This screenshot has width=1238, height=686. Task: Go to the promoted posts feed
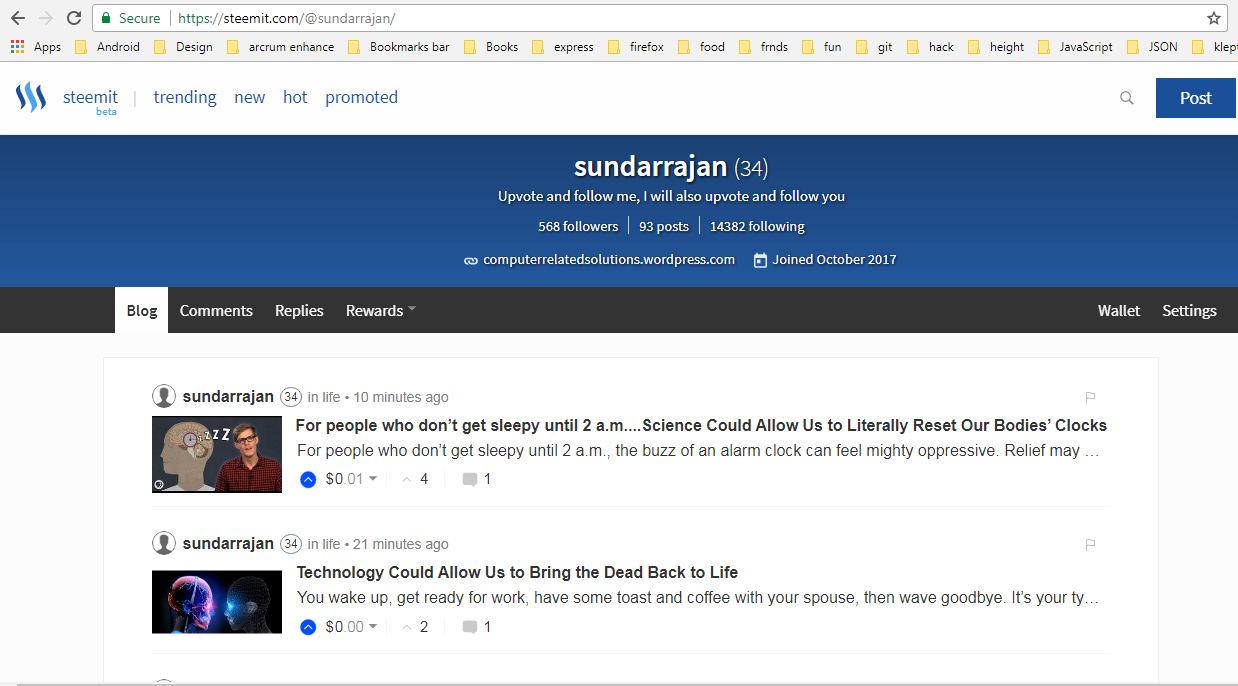(x=361, y=97)
